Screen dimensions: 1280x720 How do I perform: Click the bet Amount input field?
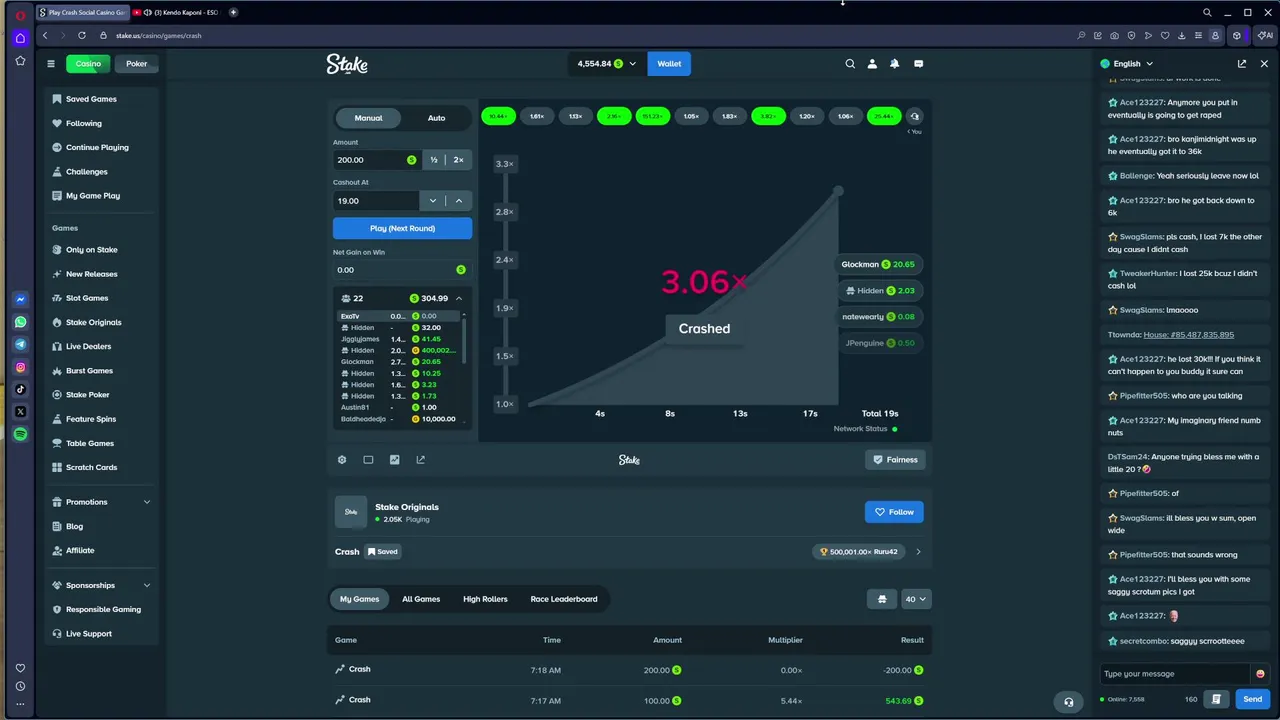[x=377, y=160]
